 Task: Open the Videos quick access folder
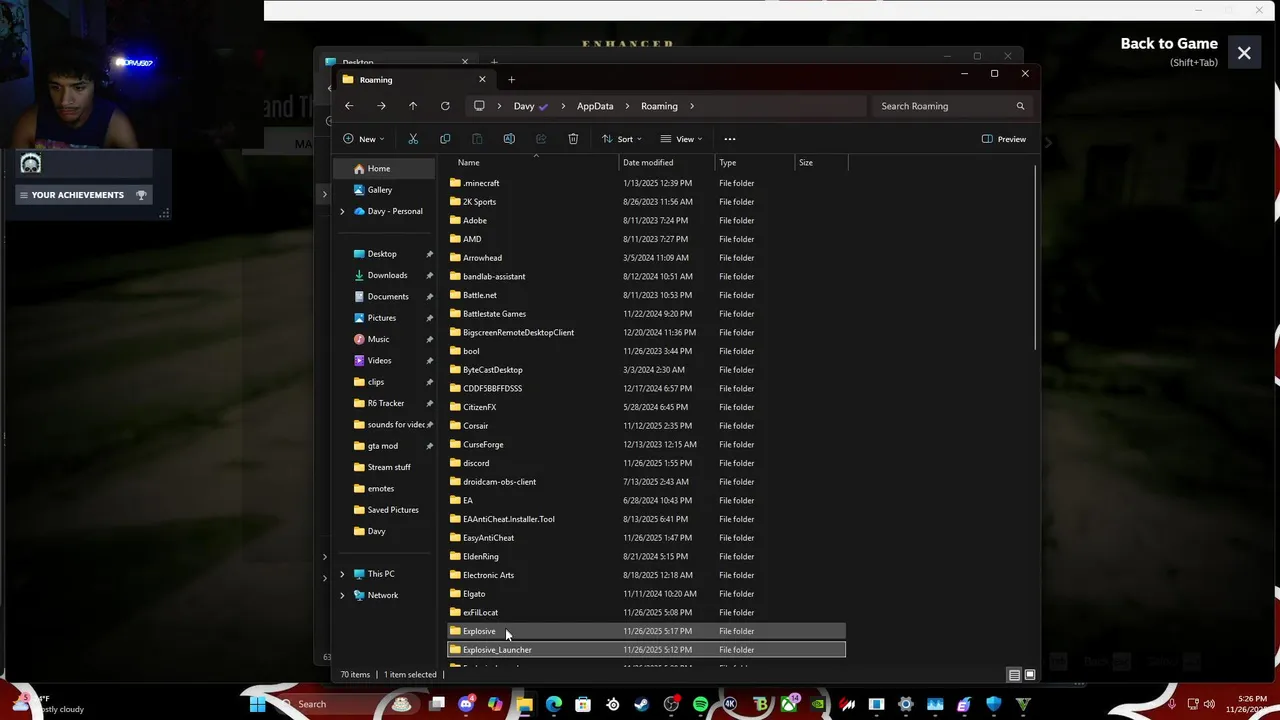(379, 360)
